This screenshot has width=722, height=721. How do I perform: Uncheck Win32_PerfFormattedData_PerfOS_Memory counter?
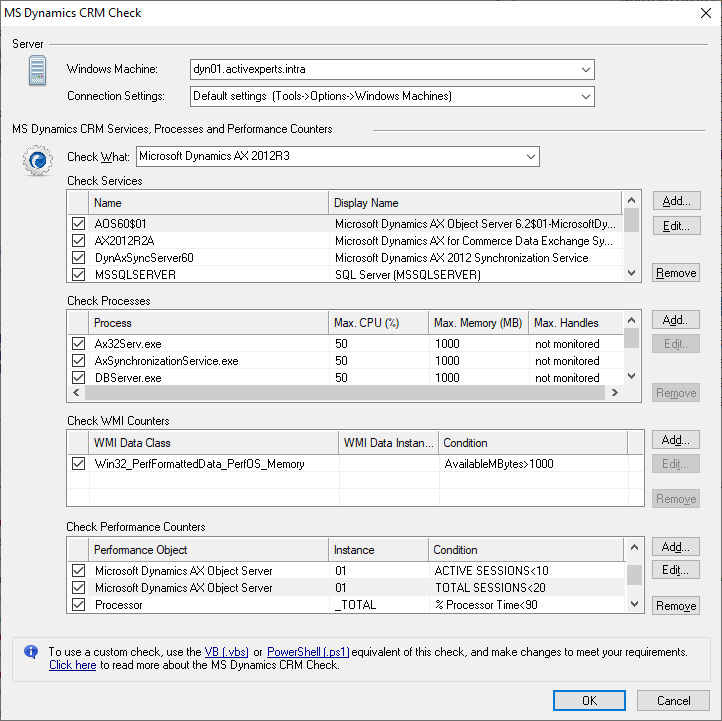78,464
